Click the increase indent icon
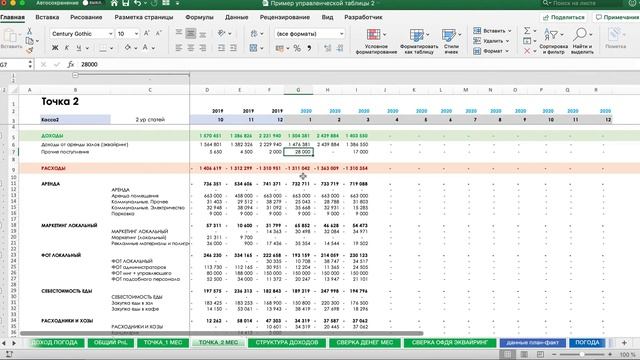This screenshot has height=360, width=640. click(x=233, y=48)
